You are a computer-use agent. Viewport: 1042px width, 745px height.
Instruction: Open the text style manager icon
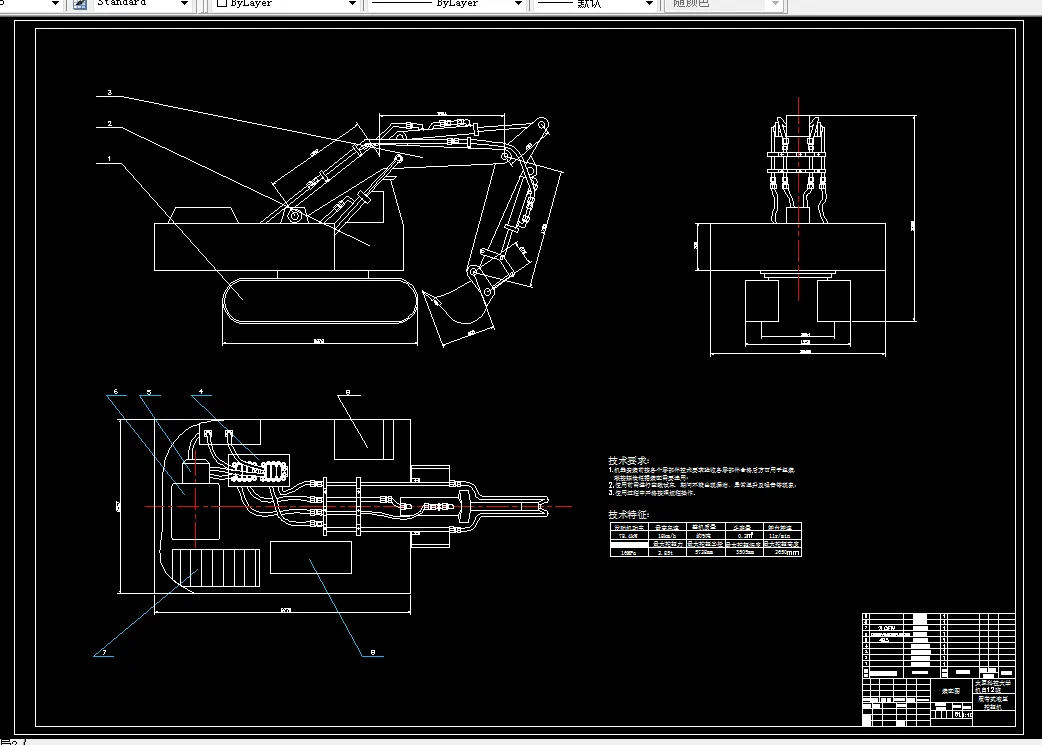click(80, 4)
